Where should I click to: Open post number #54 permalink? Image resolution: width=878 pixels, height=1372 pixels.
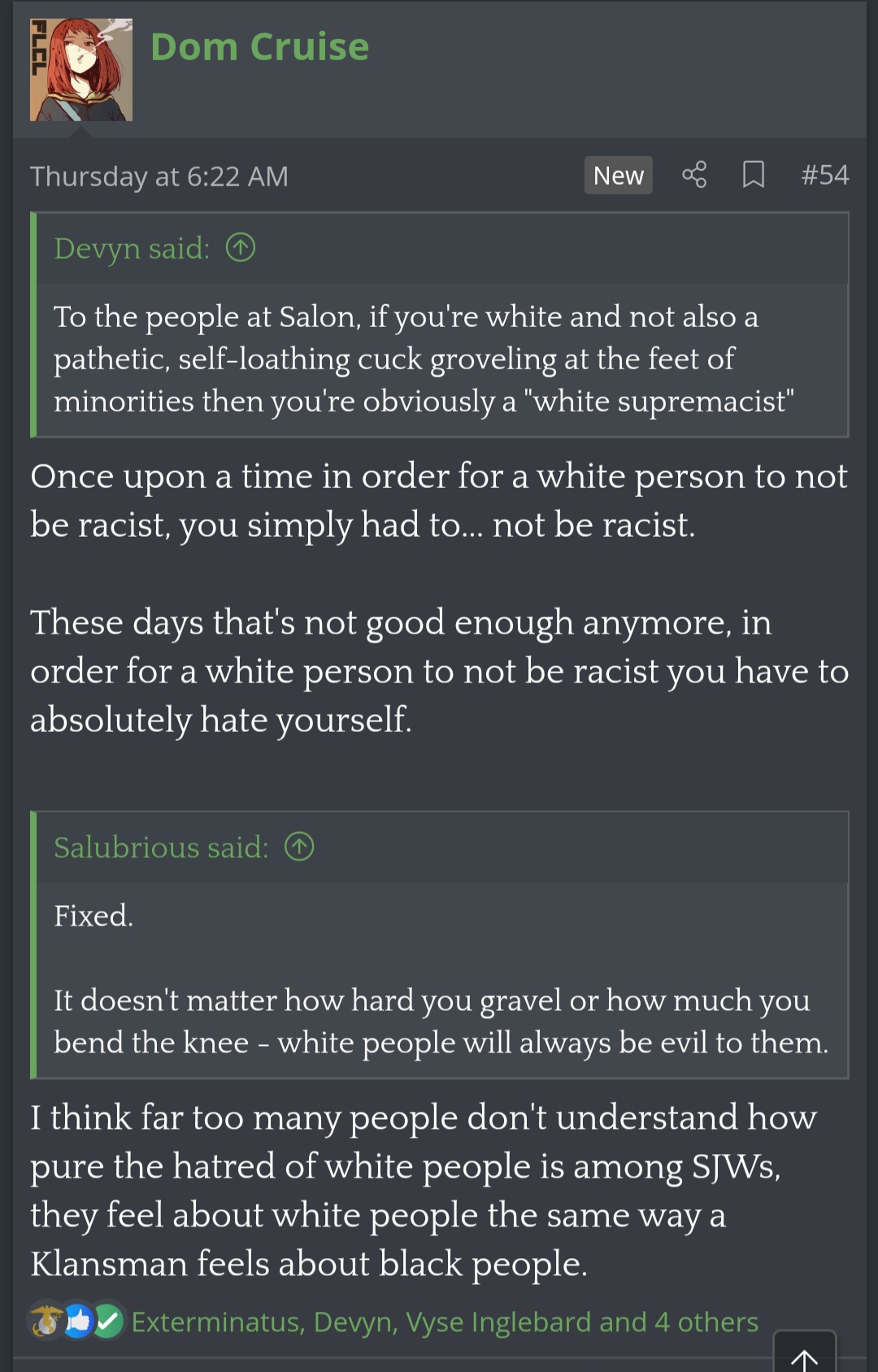tap(824, 175)
